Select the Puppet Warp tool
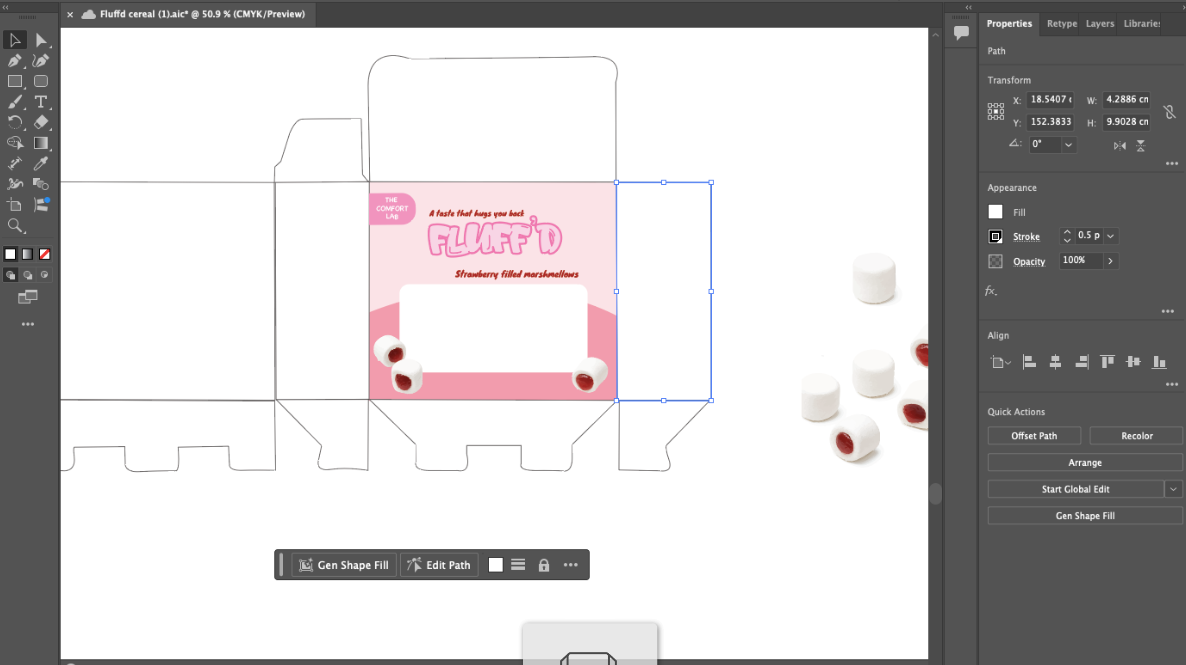The image size is (1186, 665). pos(14,184)
